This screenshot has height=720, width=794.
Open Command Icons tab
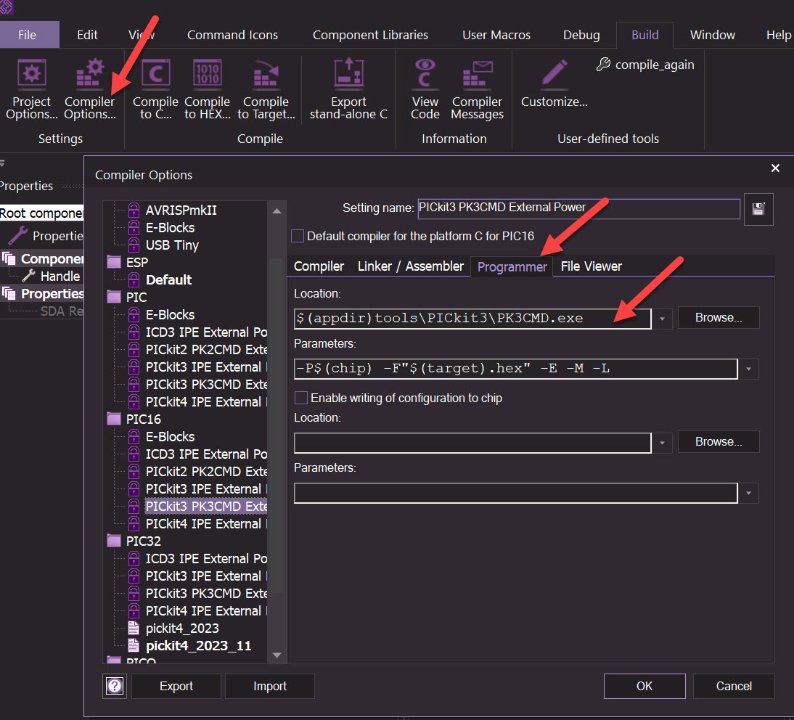click(232, 34)
